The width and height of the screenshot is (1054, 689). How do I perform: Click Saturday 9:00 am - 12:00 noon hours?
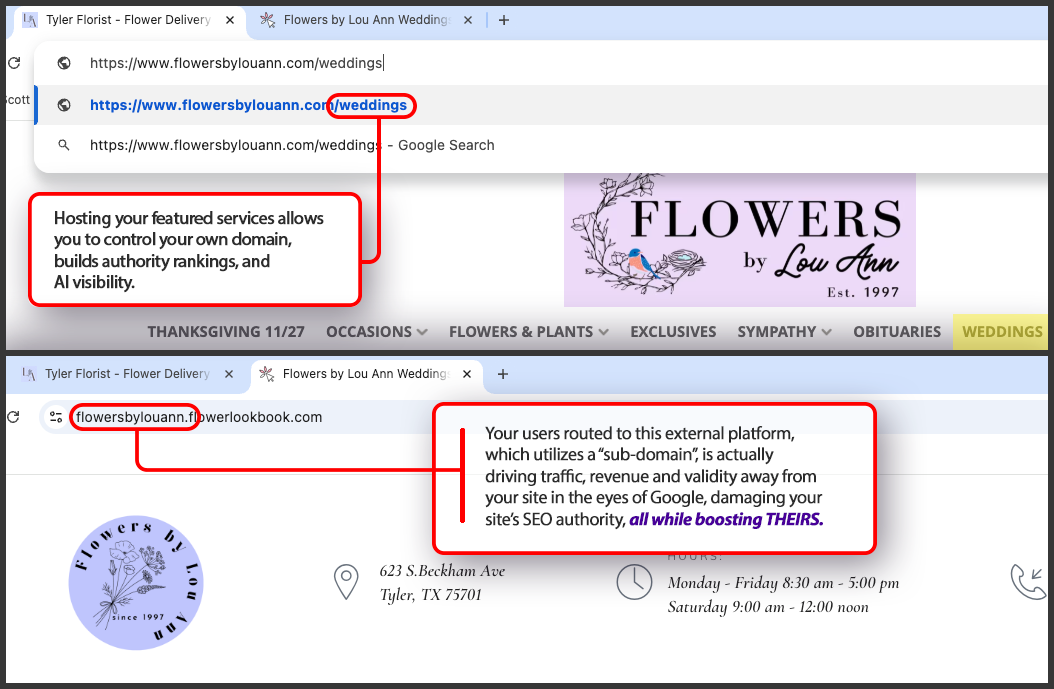pos(768,607)
